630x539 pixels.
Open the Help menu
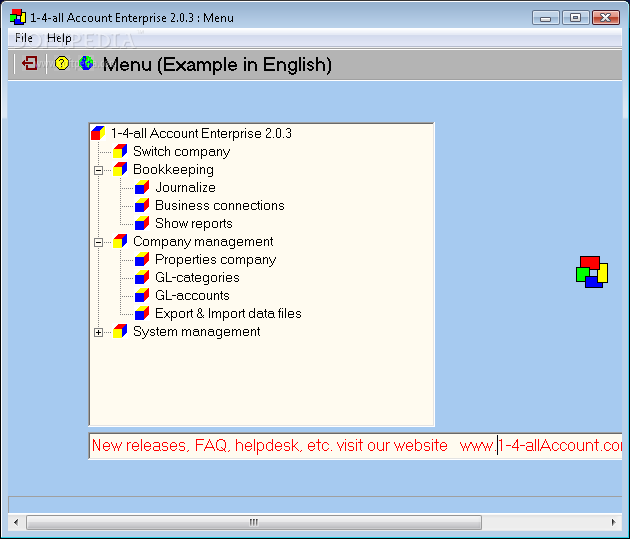point(59,38)
